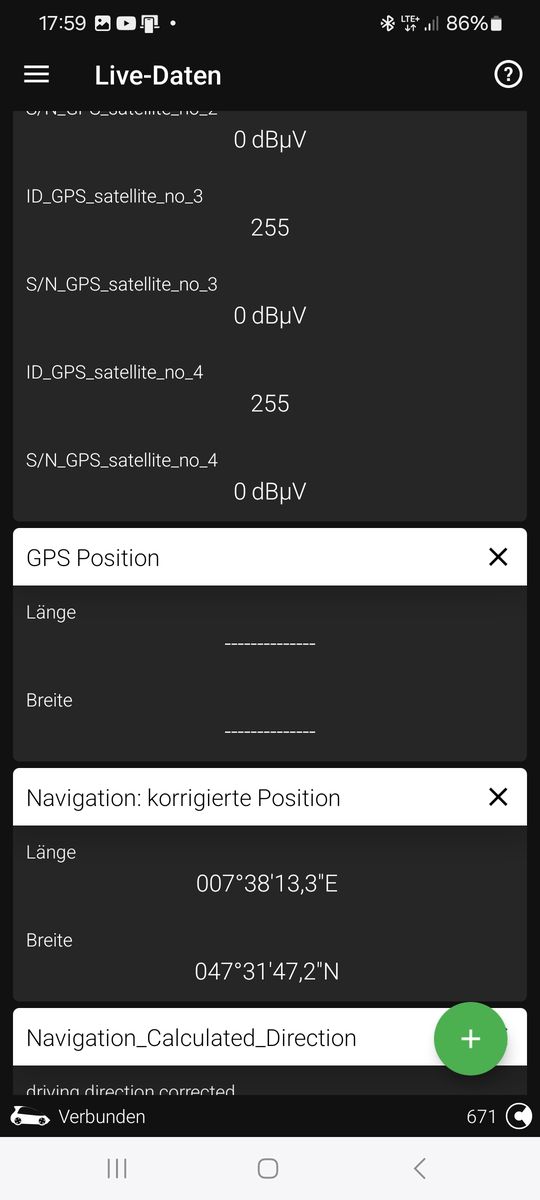Tap the circular icon next to 671

[519, 1116]
